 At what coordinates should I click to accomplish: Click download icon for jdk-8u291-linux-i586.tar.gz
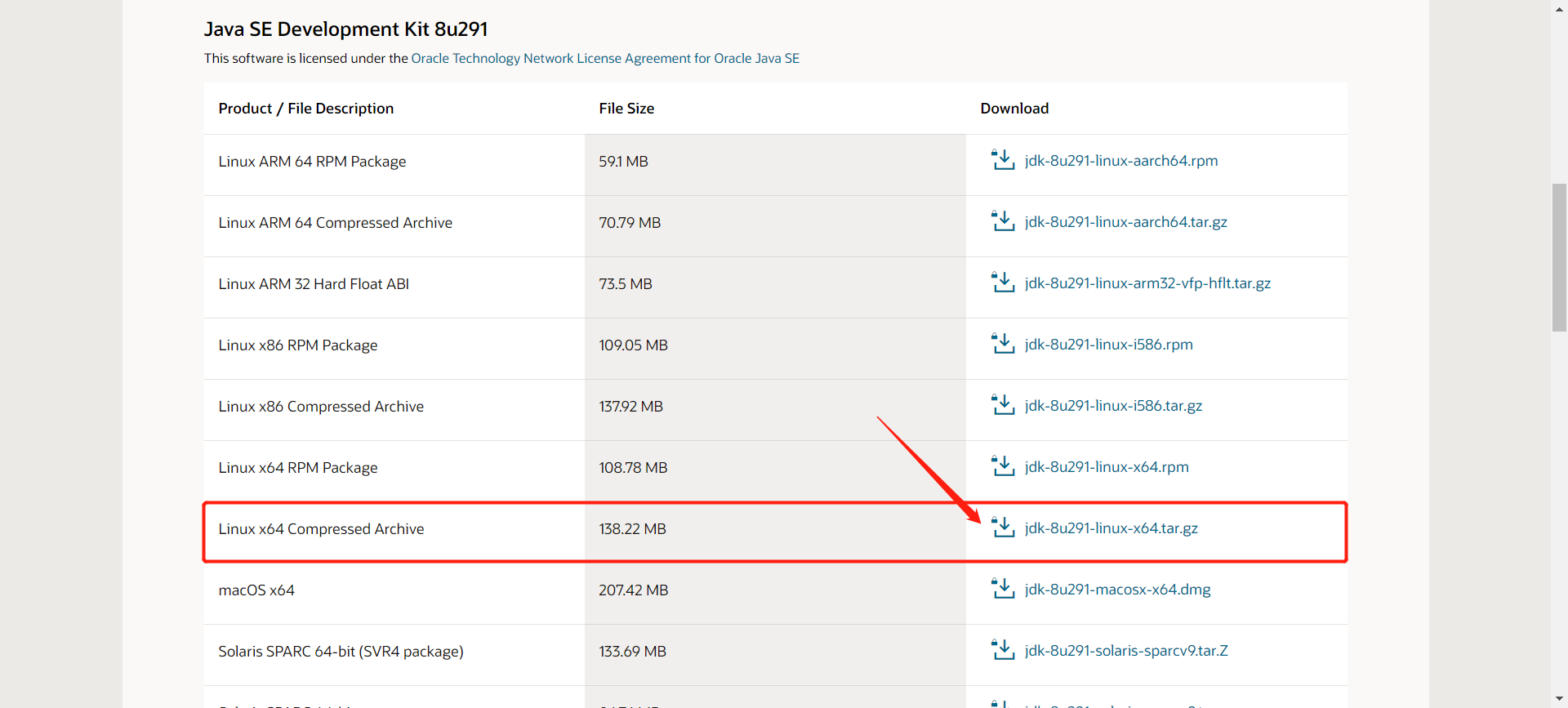pos(1003,405)
